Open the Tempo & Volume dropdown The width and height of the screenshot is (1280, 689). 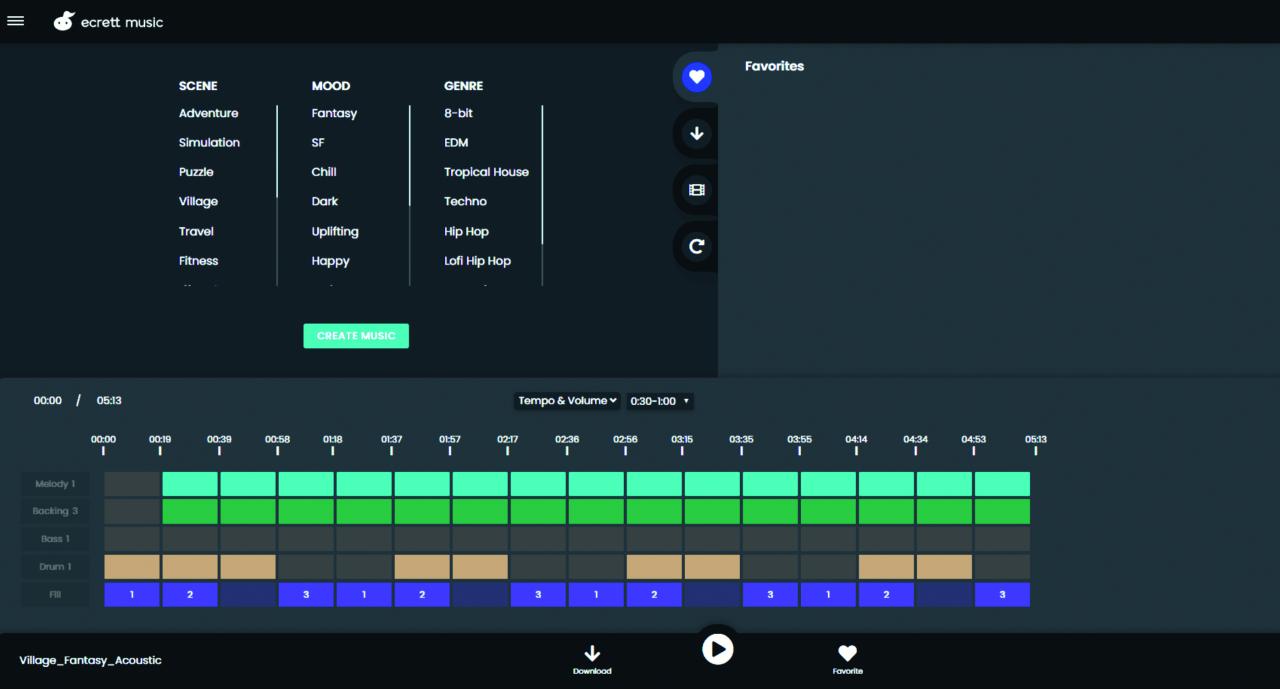pos(567,401)
